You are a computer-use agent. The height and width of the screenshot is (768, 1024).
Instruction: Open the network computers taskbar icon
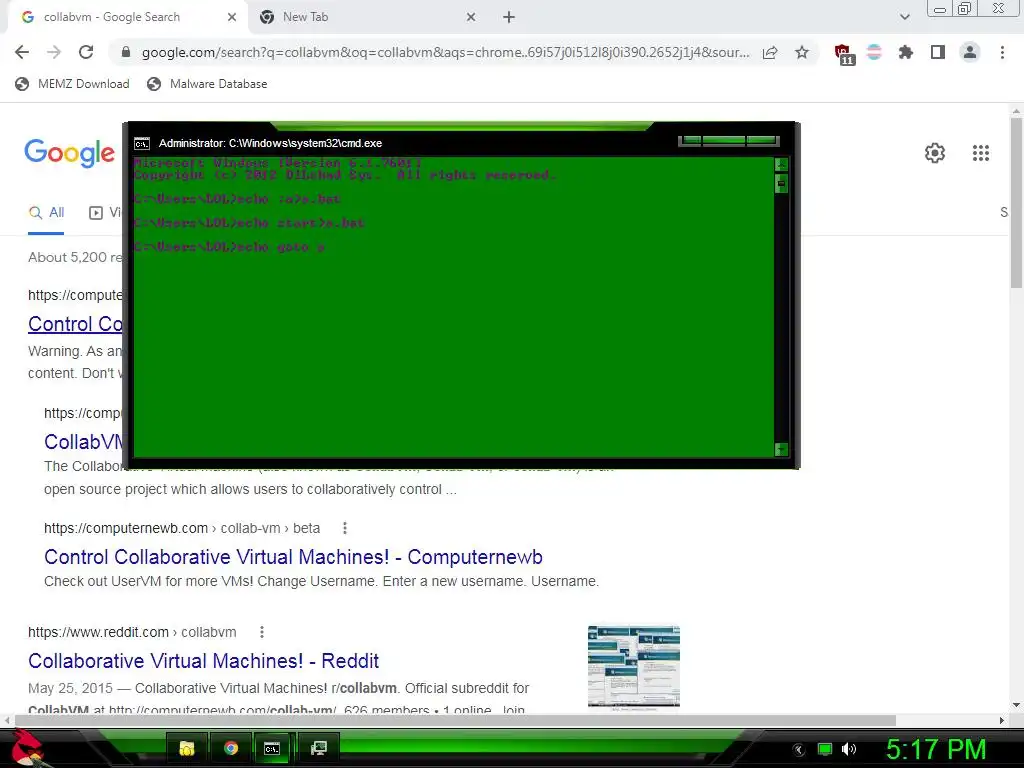point(319,748)
